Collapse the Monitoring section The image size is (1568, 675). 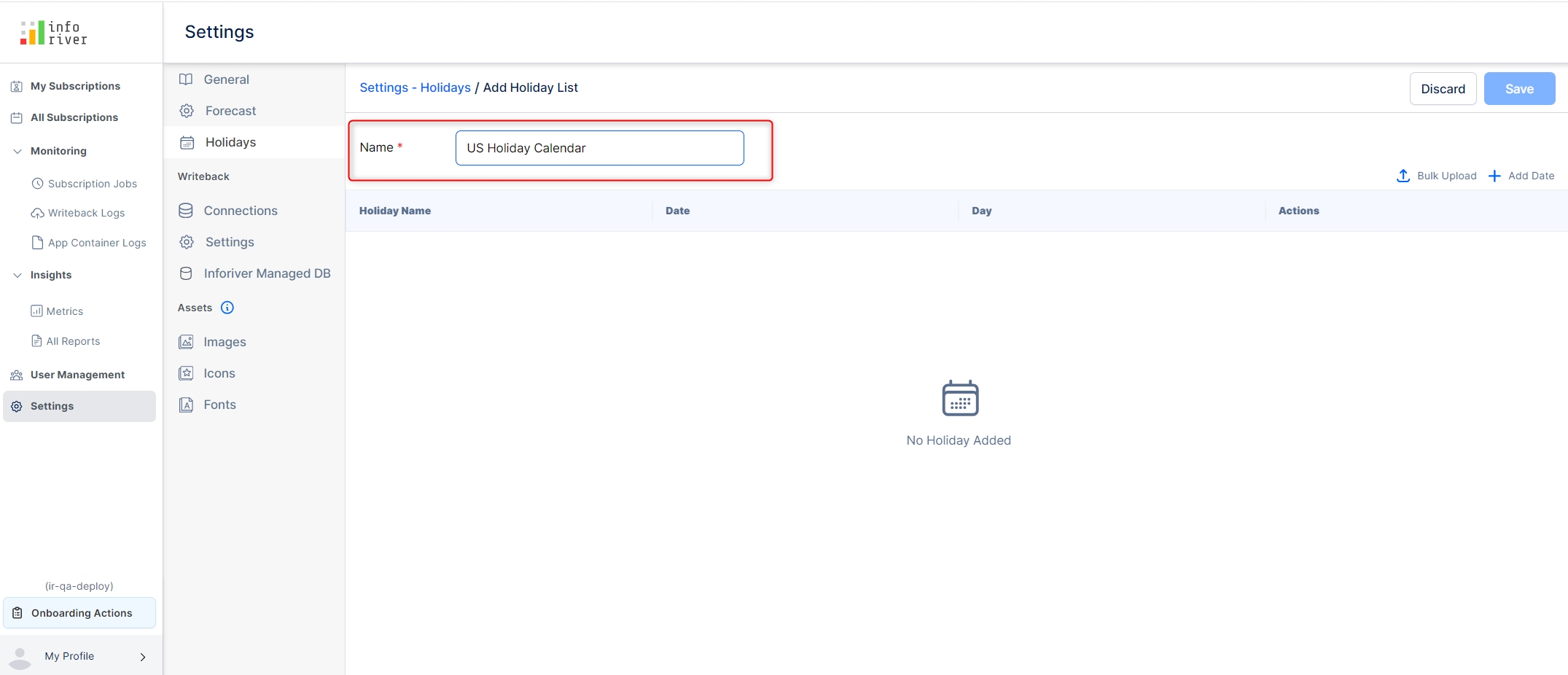tap(17, 151)
